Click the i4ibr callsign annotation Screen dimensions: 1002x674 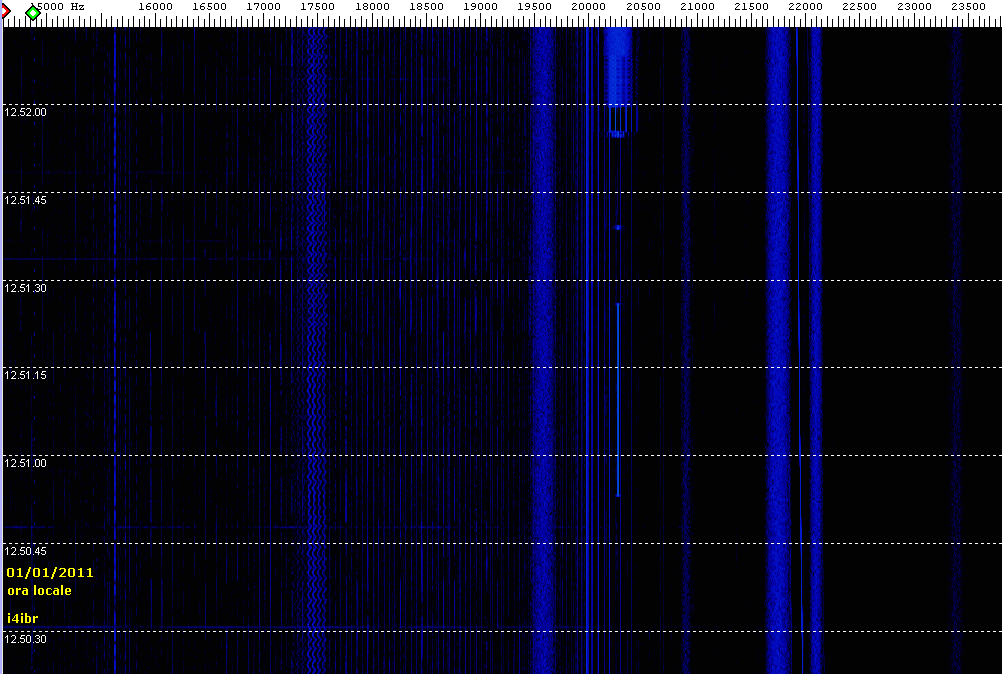coord(22,618)
